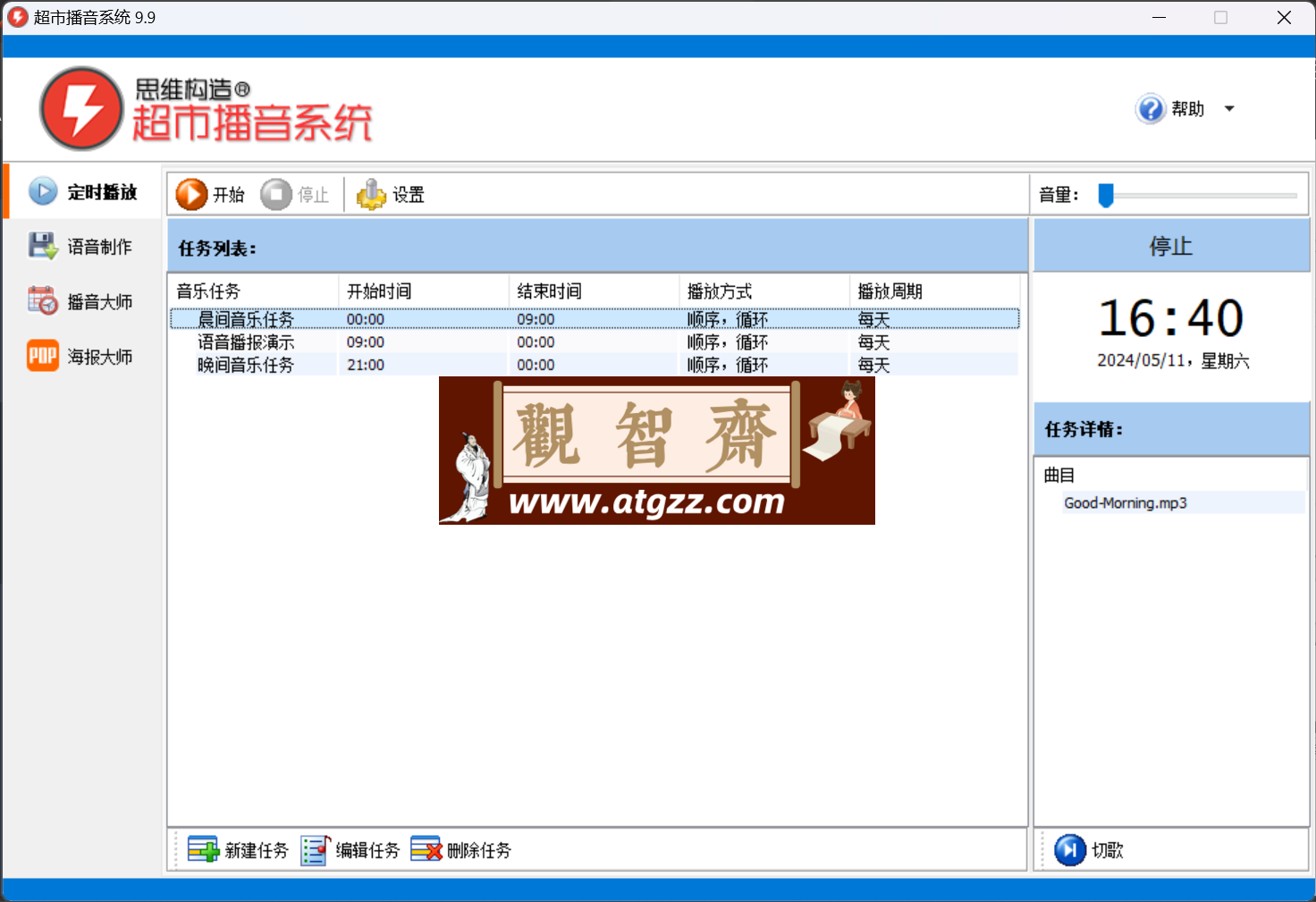Viewport: 1316px width, 902px height.
Task: Switch to the 定时播放 tab
Action: tap(83, 191)
